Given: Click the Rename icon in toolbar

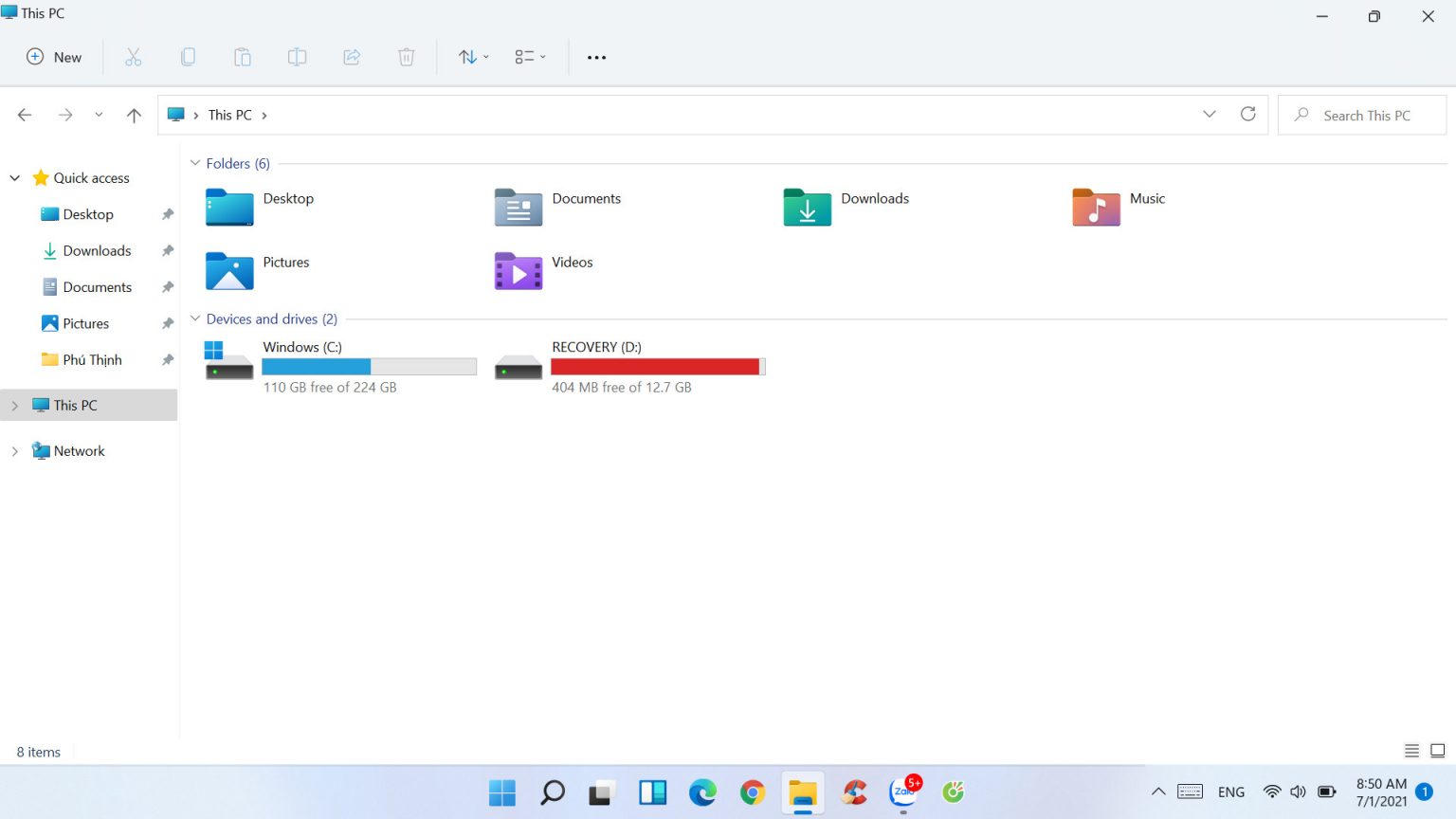Looking at the screenshot, I should (297, 57).
